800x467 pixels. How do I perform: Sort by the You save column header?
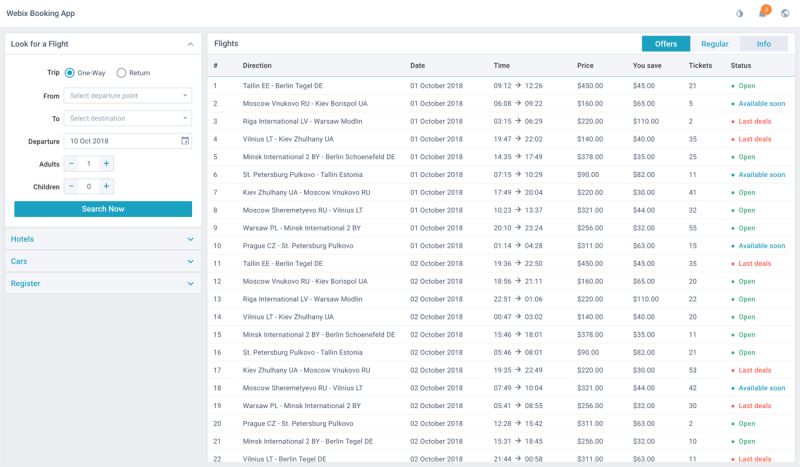tap(647, 65)
